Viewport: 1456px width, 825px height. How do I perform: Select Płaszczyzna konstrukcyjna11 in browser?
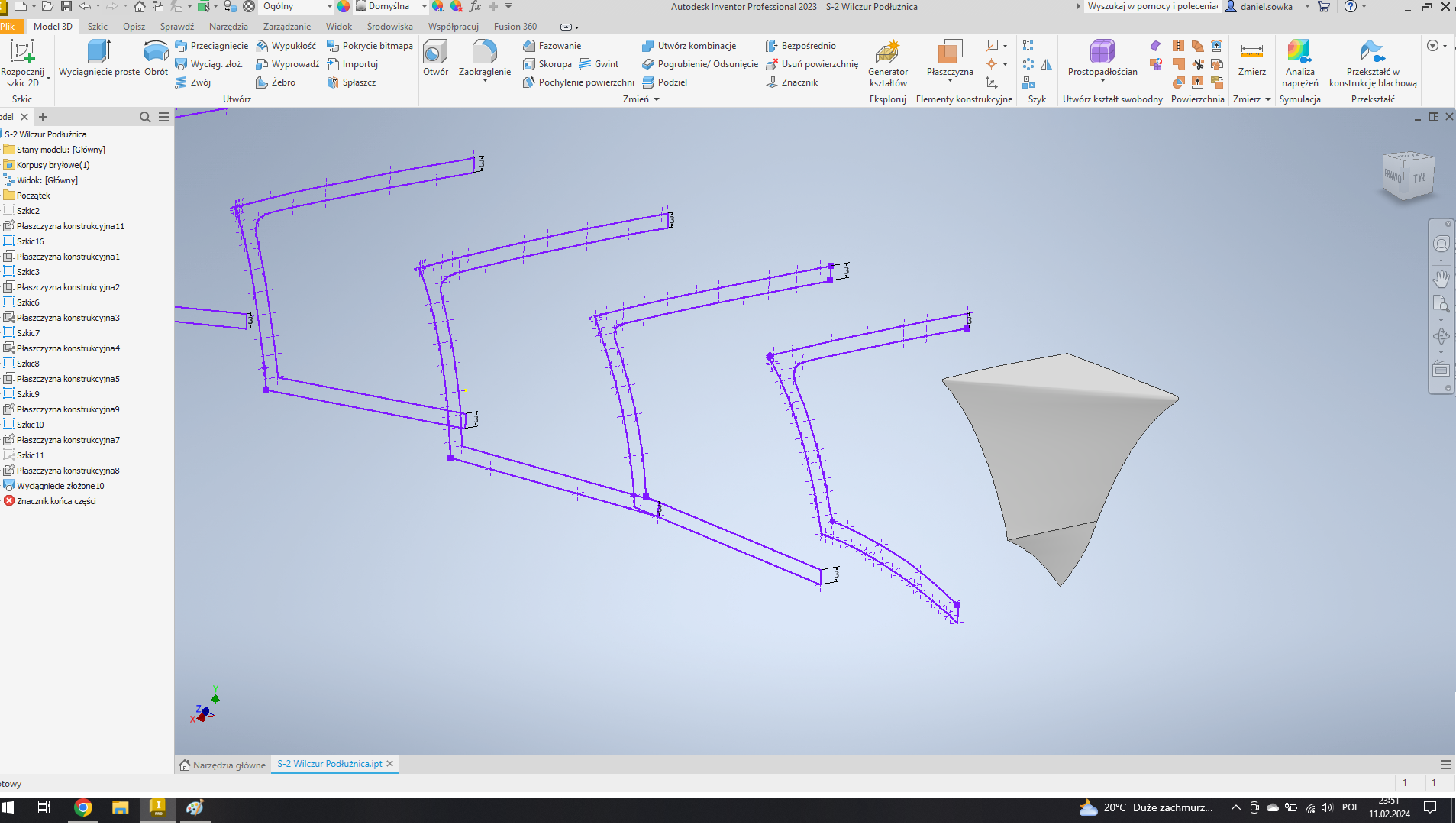pyautogui.click(x=70, y=226)
